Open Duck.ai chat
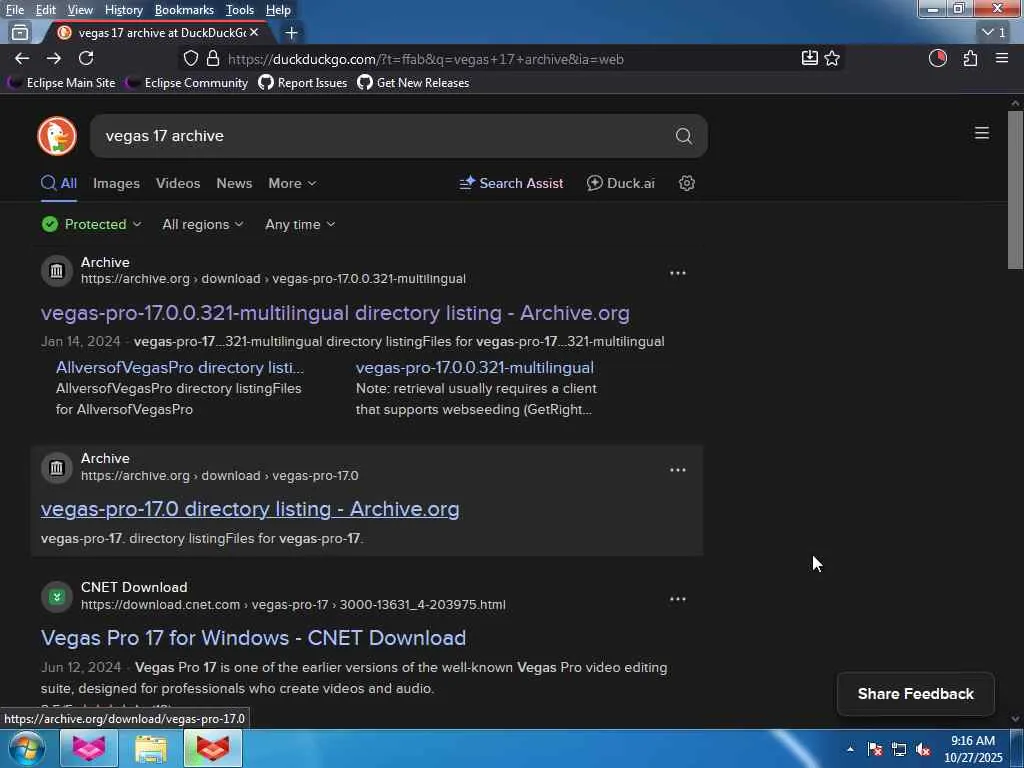 (x=620, y=183)
